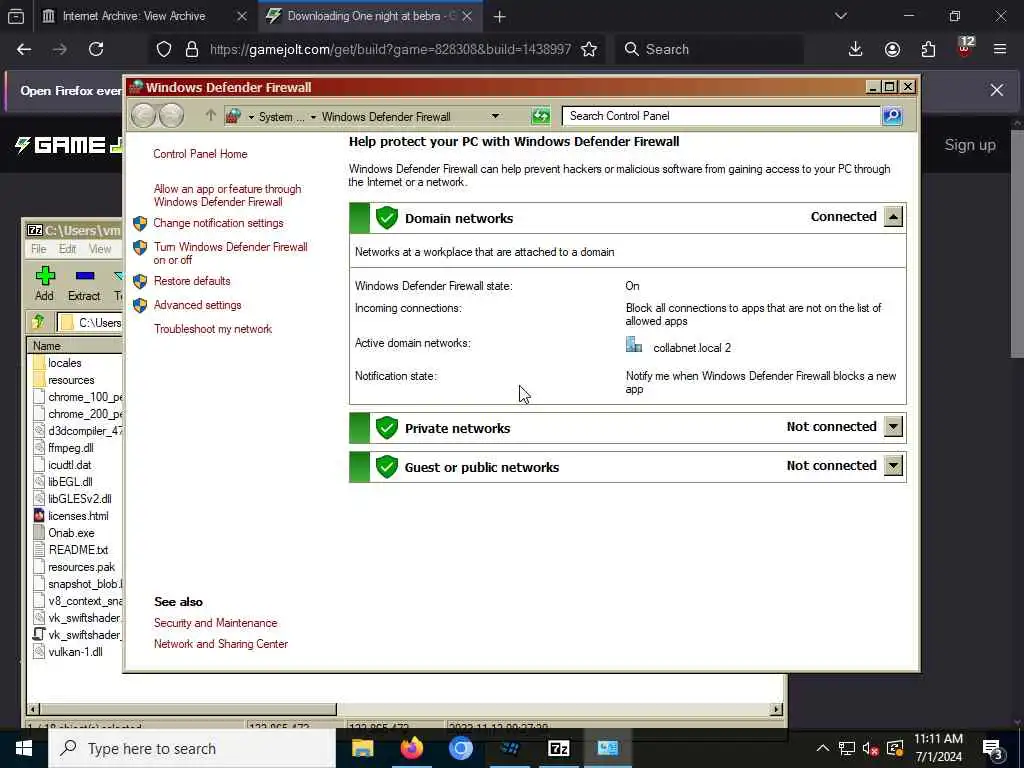Click the volume icon in the system tray
The height and width of the screenshot is (768, 1024).
pyautogui.click(x=869, y=749)
